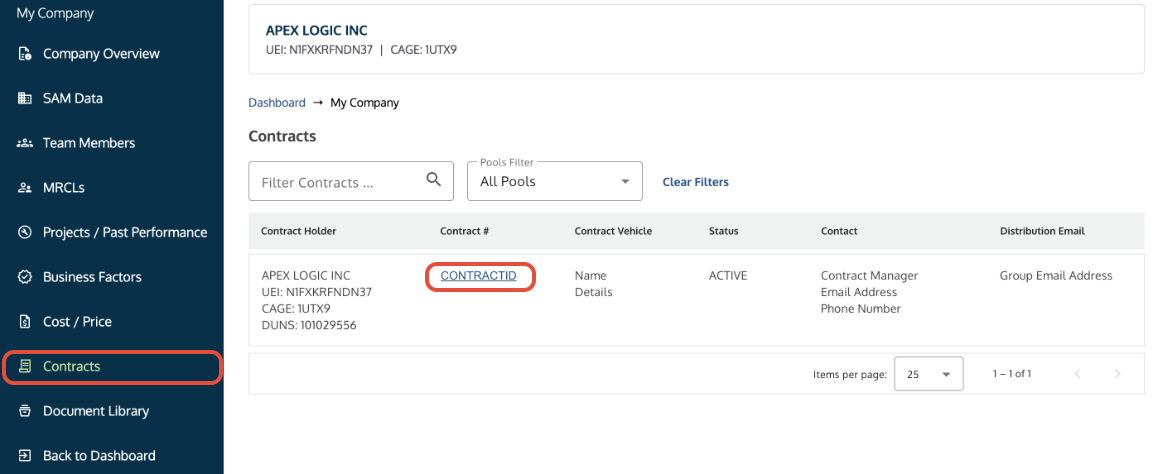
Task: Click the Contracts document icon in sidebar
Action: pyautogui.click(x=25, y=367)
